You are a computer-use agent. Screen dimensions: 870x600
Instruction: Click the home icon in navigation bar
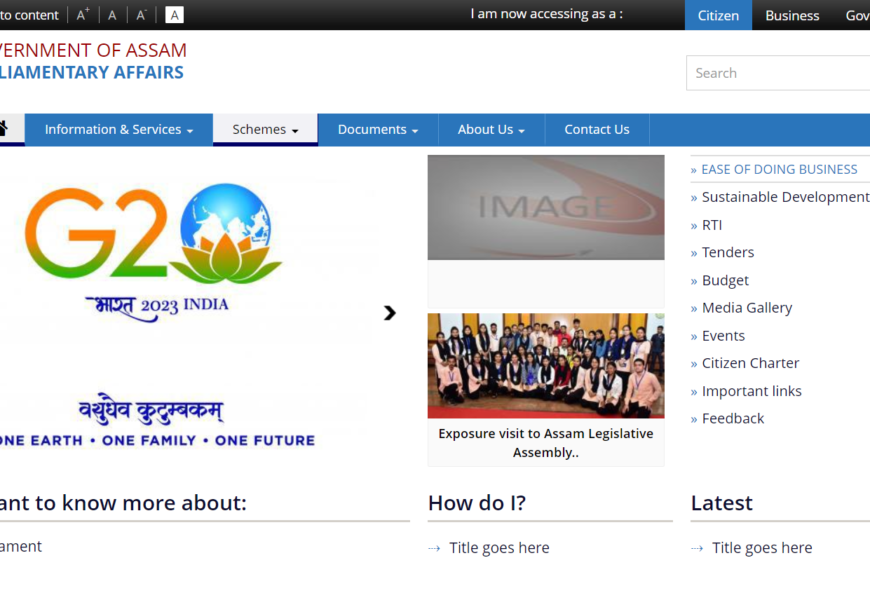tap(4, 129)
